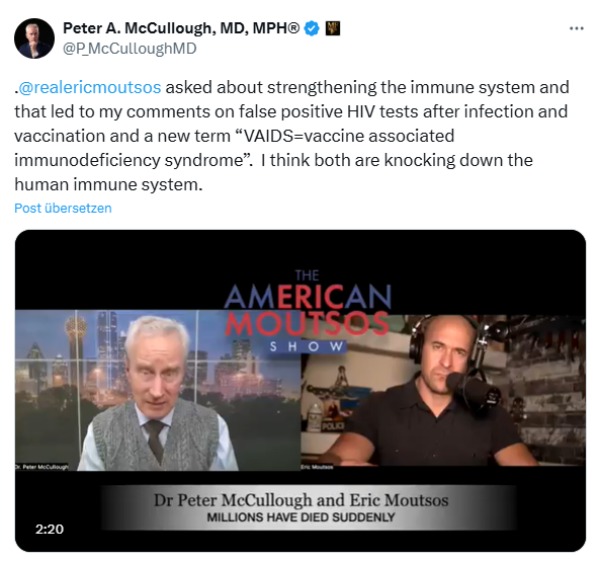Click the blue verified checkmark badge
600x563 pixels.
(312, 28)
